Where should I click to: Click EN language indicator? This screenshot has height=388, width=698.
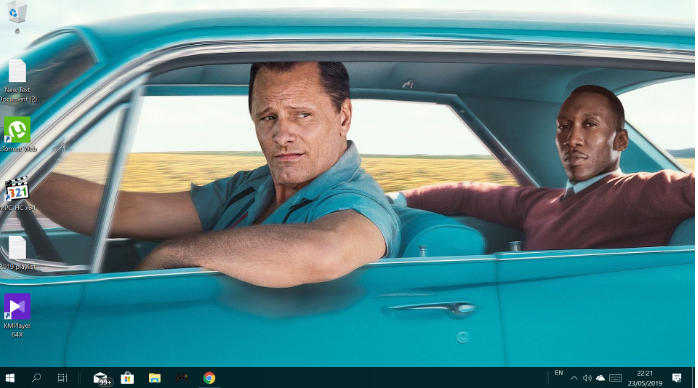point(559,373)
